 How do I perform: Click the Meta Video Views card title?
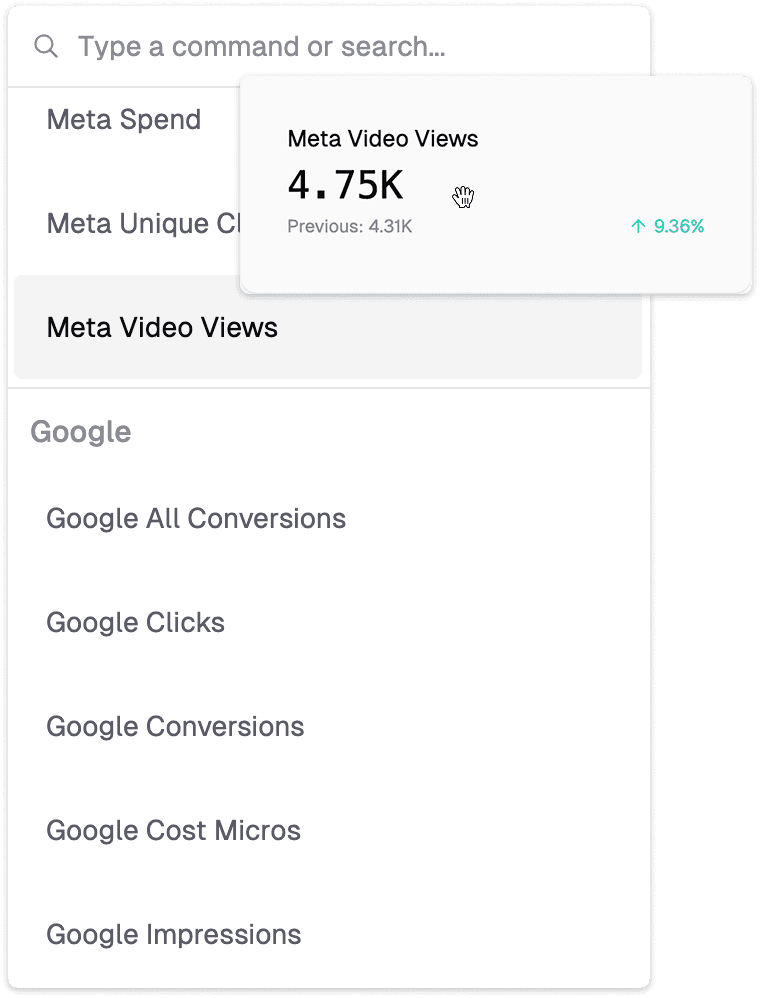(x=383, y=139)
